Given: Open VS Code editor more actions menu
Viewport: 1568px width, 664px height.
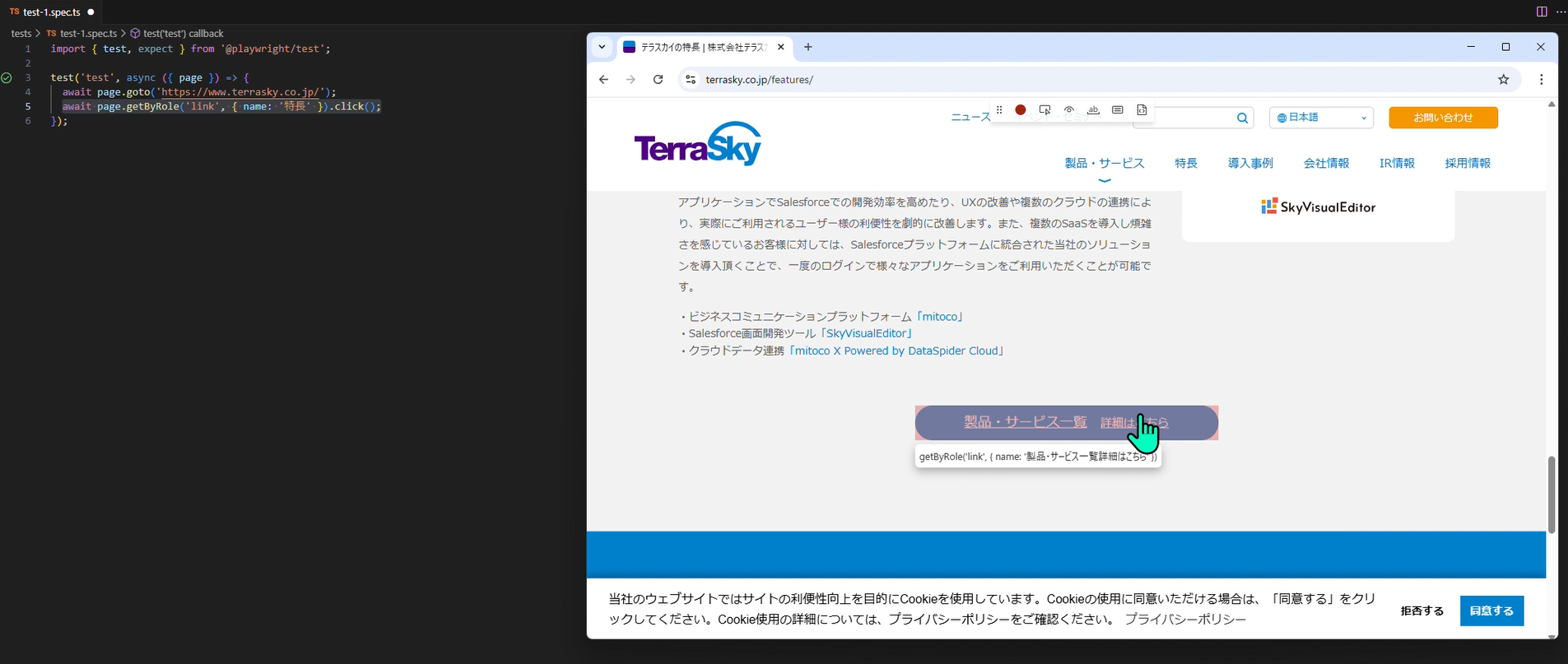Looking at the screenshot, I should [x=1561, y=12].
